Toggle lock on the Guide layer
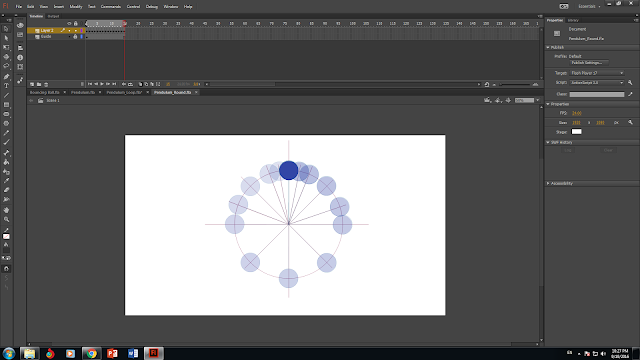Viewport: 640px width, 360px height. tap(75, 37)
